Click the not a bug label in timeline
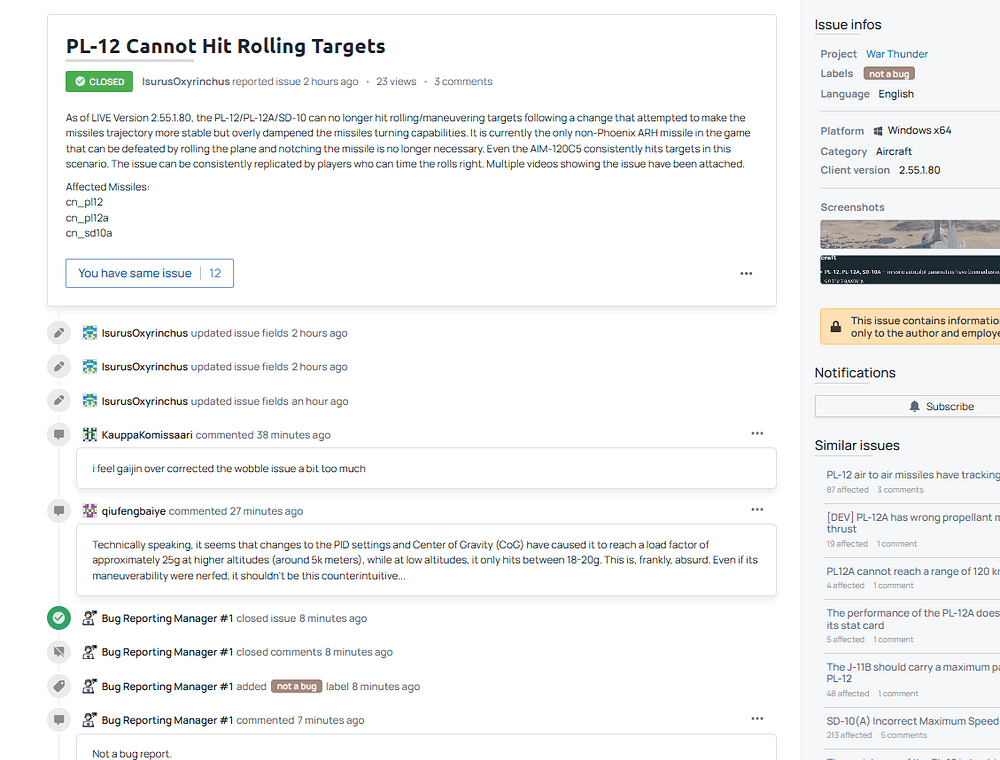Viewport: 1000px width, 760px height. [297, 686]
